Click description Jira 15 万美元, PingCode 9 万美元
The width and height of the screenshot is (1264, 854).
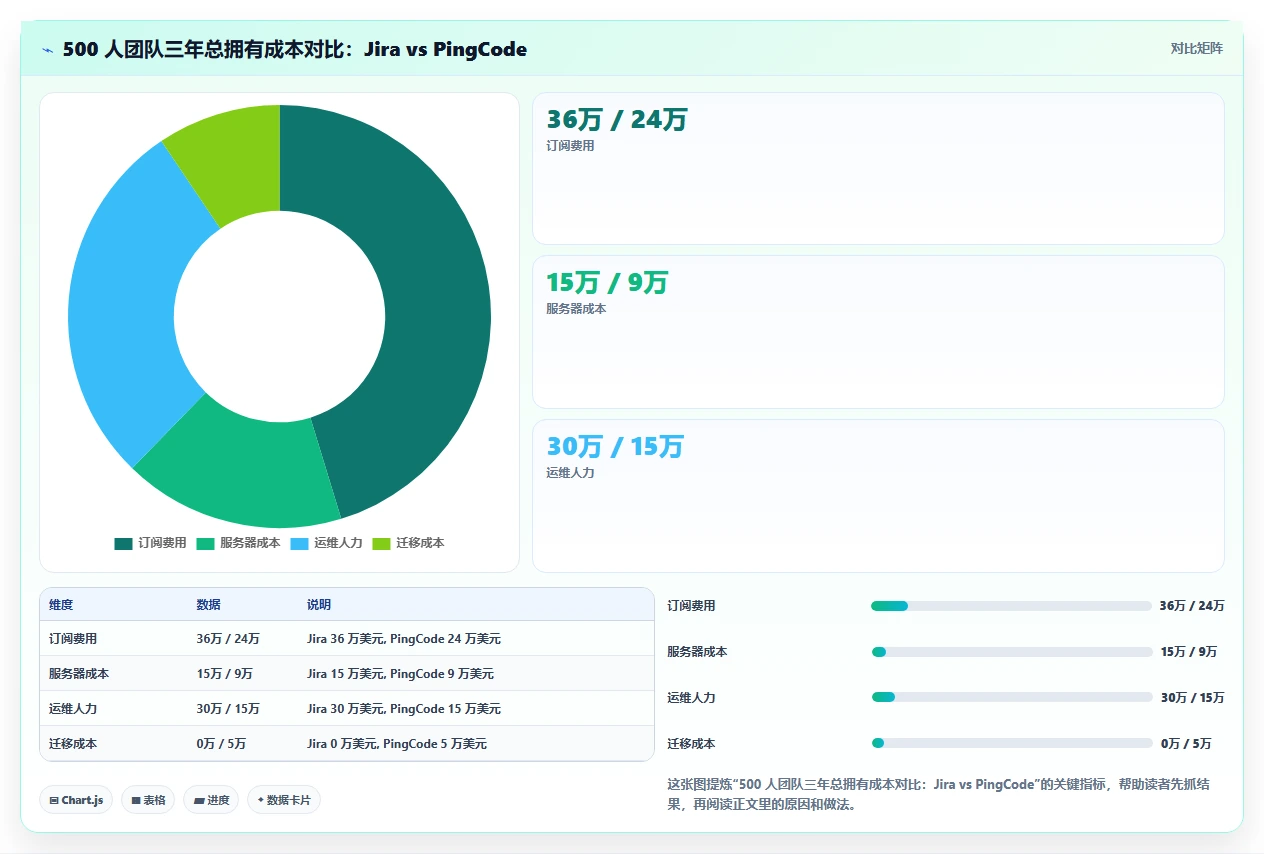coord(400,673)
